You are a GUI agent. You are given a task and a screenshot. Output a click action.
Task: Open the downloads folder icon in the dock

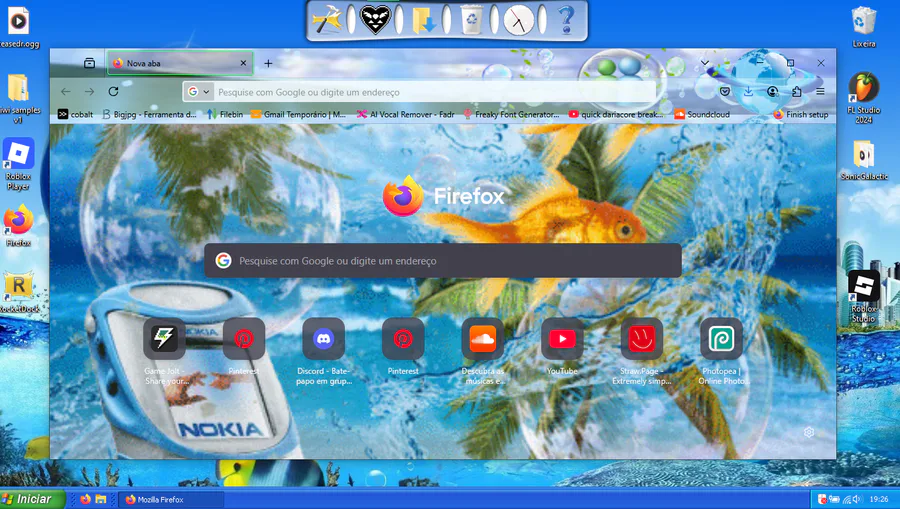click(x=423, y=21)
